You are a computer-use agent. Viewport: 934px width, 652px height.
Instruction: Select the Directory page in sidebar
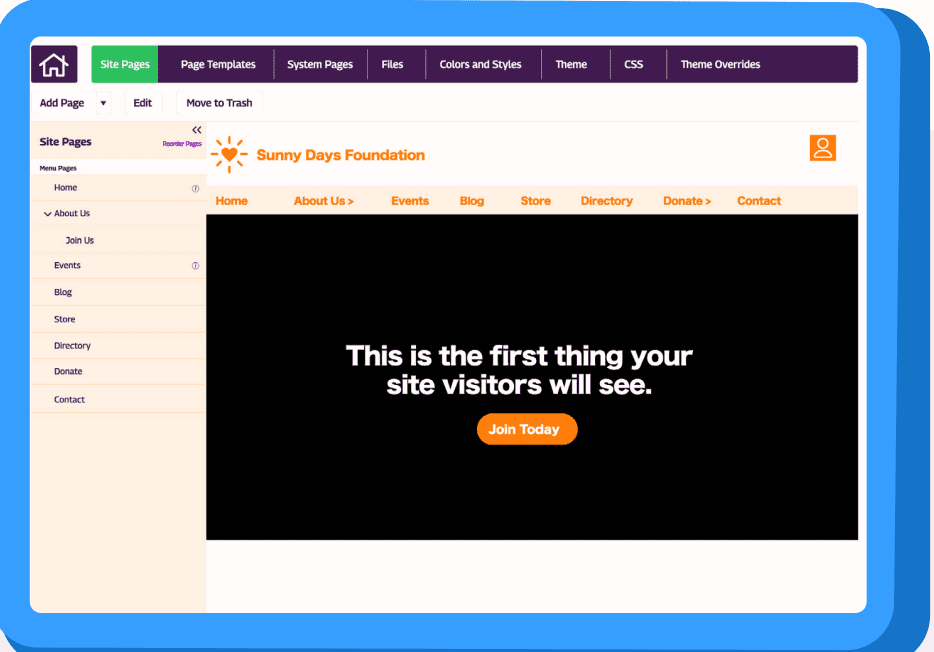pyautogui.click(x=72, y=346)
